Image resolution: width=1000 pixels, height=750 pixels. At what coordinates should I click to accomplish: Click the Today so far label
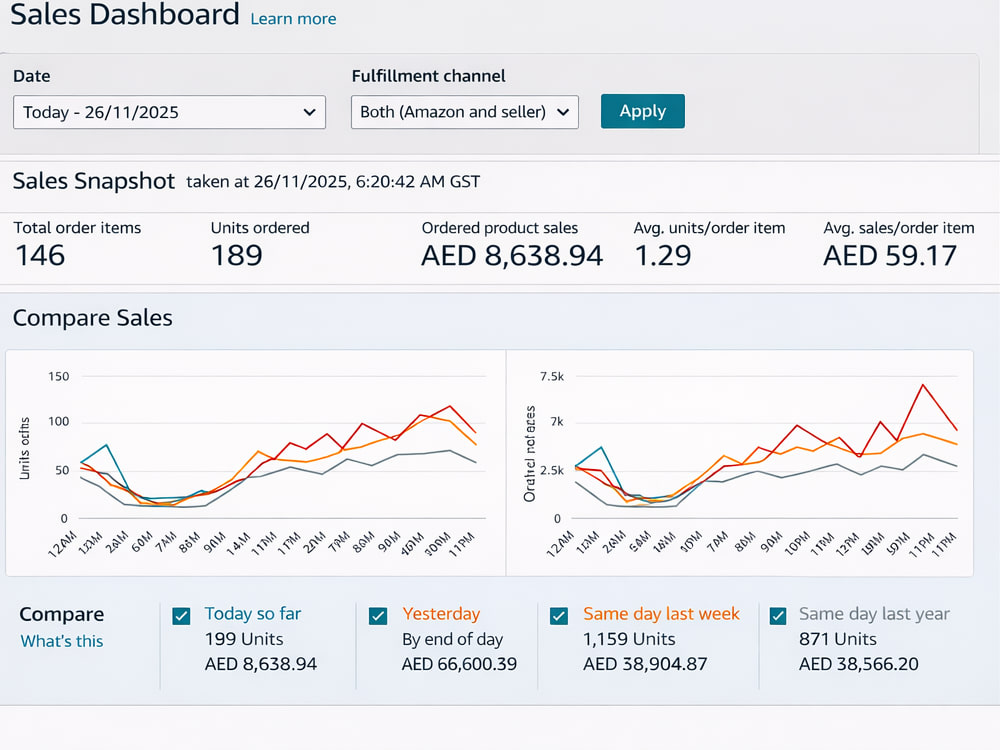(x=253, y=614)
